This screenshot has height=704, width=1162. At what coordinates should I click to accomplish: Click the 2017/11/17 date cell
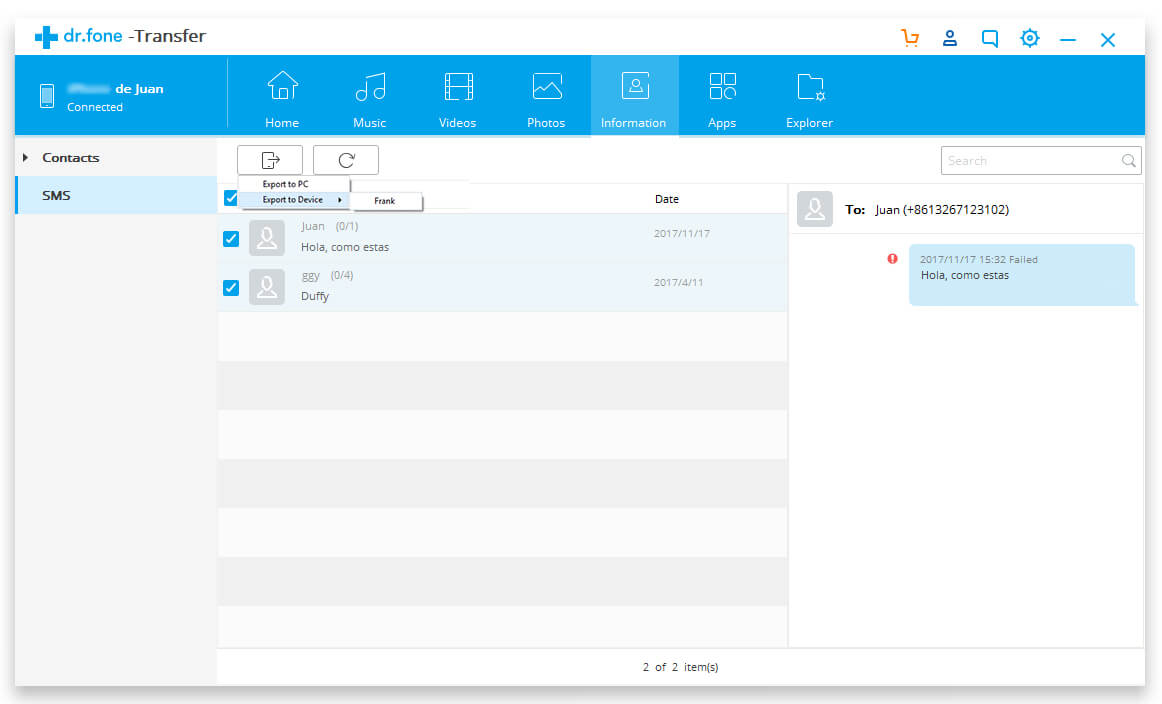[x=682, y=233]
